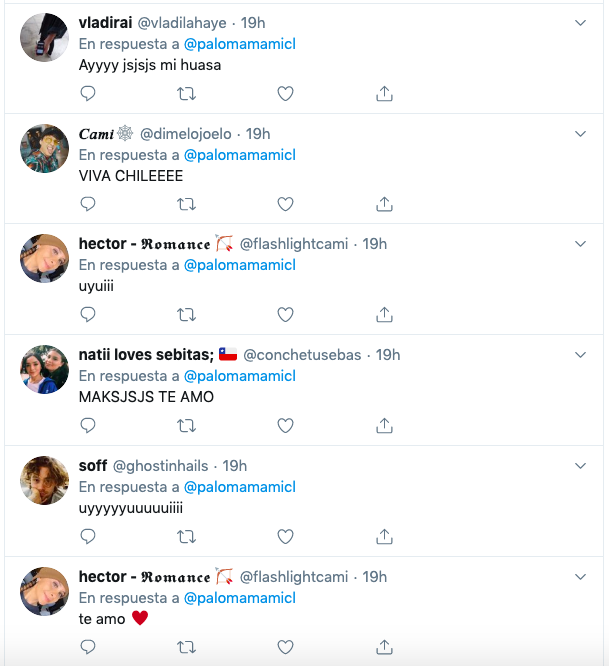The image size is (609, 666).
Task: Open options chevron on vladirai's tweet
Action: 581,23
